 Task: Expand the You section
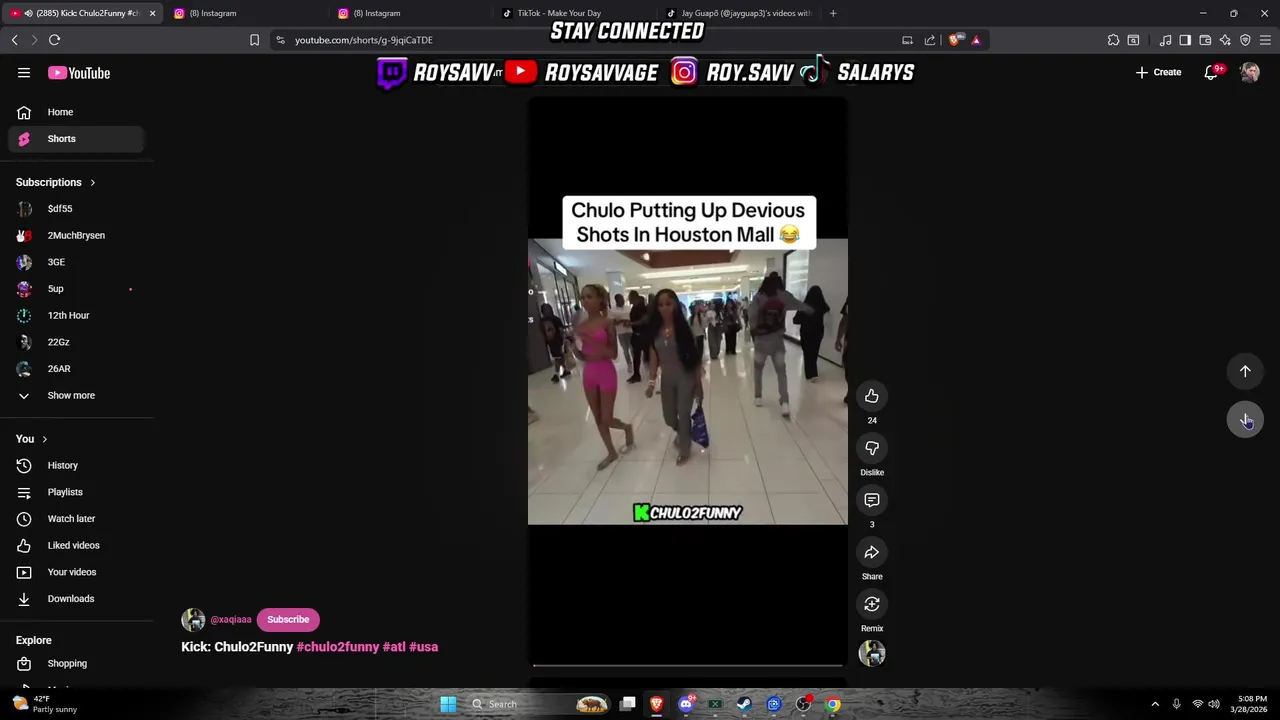32,439
